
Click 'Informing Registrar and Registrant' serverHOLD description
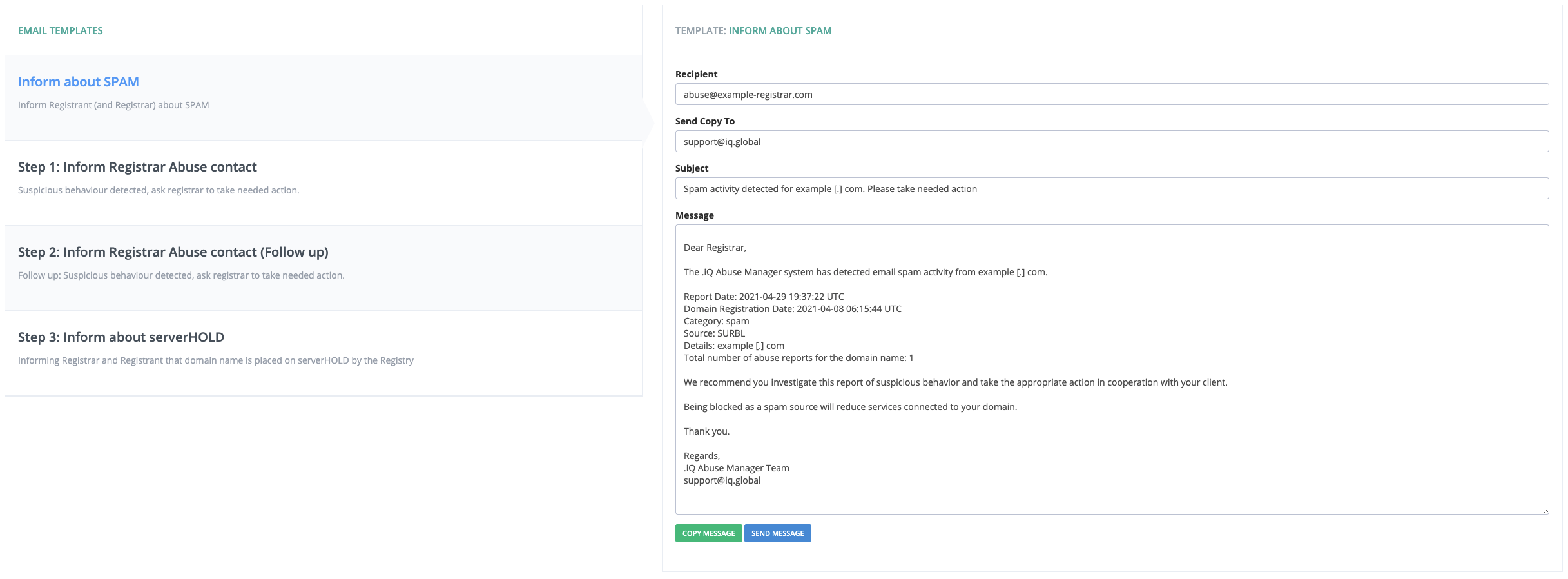coord(216,360)
